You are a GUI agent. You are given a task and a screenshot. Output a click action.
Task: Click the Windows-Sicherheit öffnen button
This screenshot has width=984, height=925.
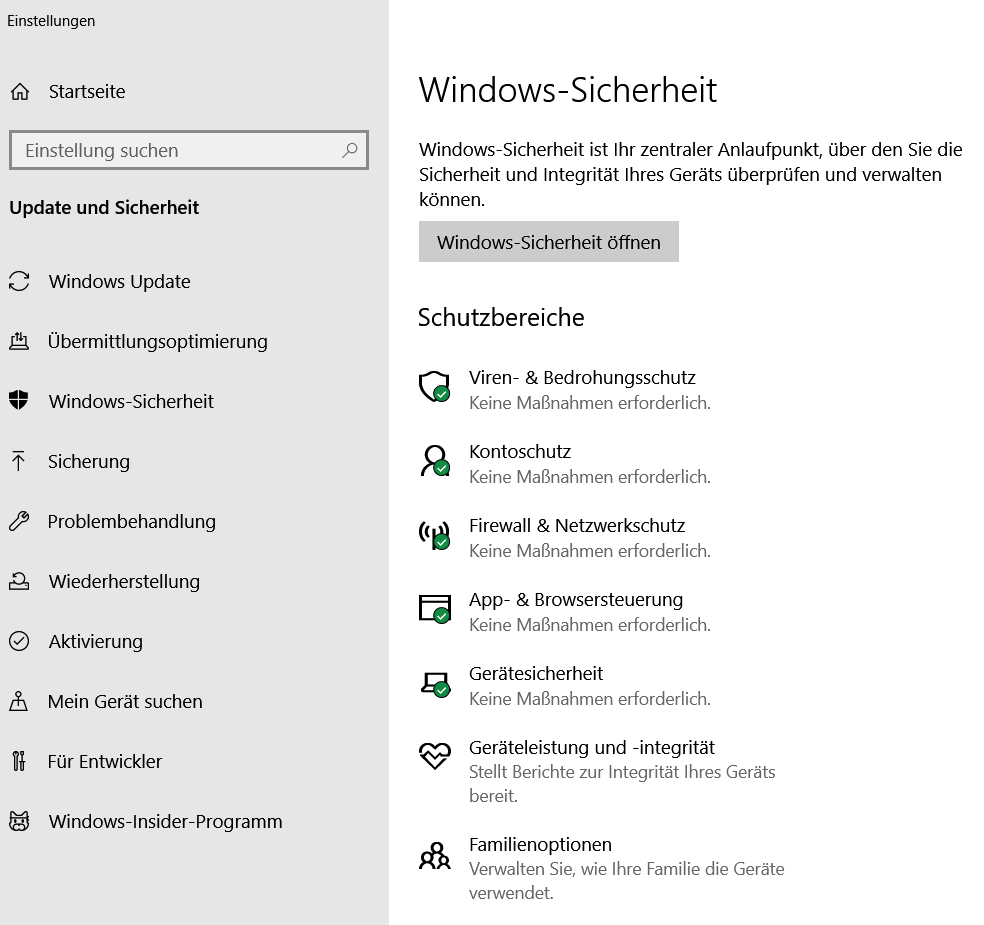548,242
